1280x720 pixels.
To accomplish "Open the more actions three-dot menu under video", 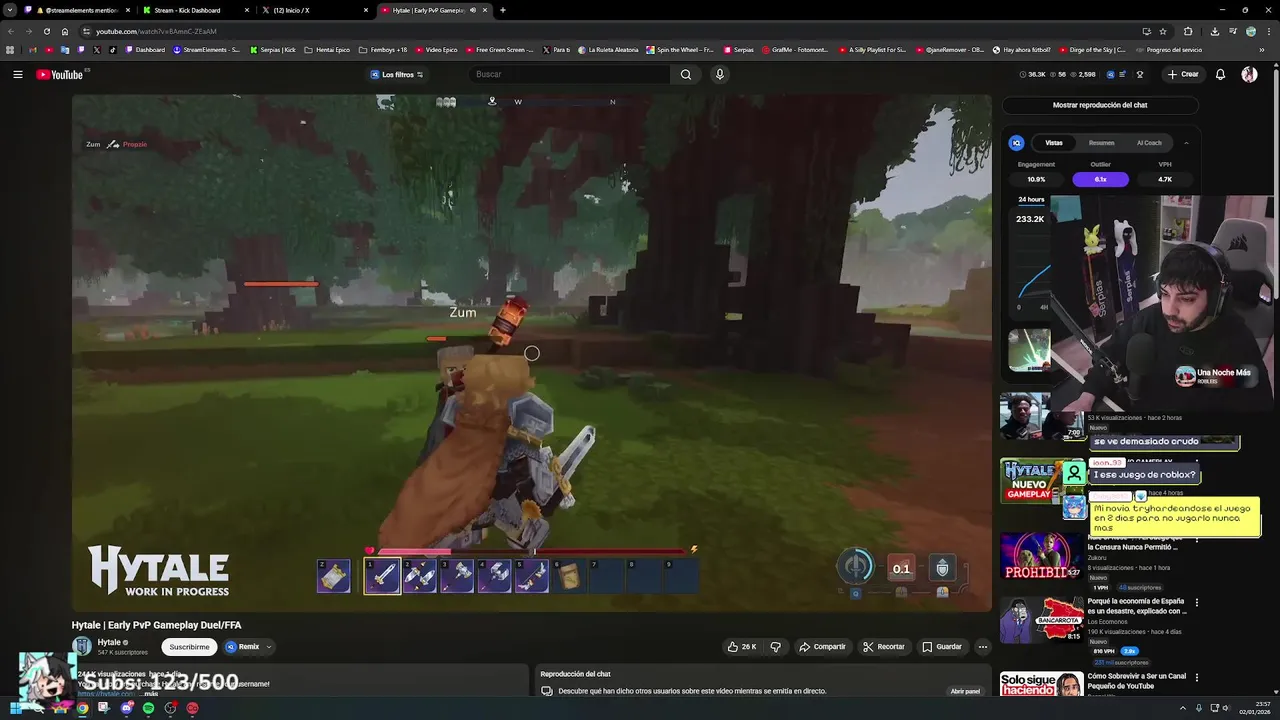I will [x=982, y=647].
